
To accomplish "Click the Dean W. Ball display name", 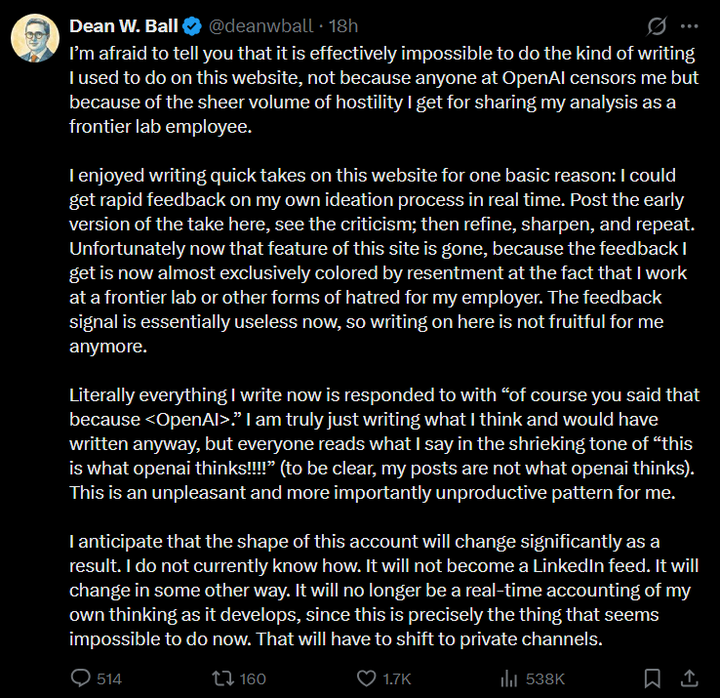I will click(x=124, y=26).
